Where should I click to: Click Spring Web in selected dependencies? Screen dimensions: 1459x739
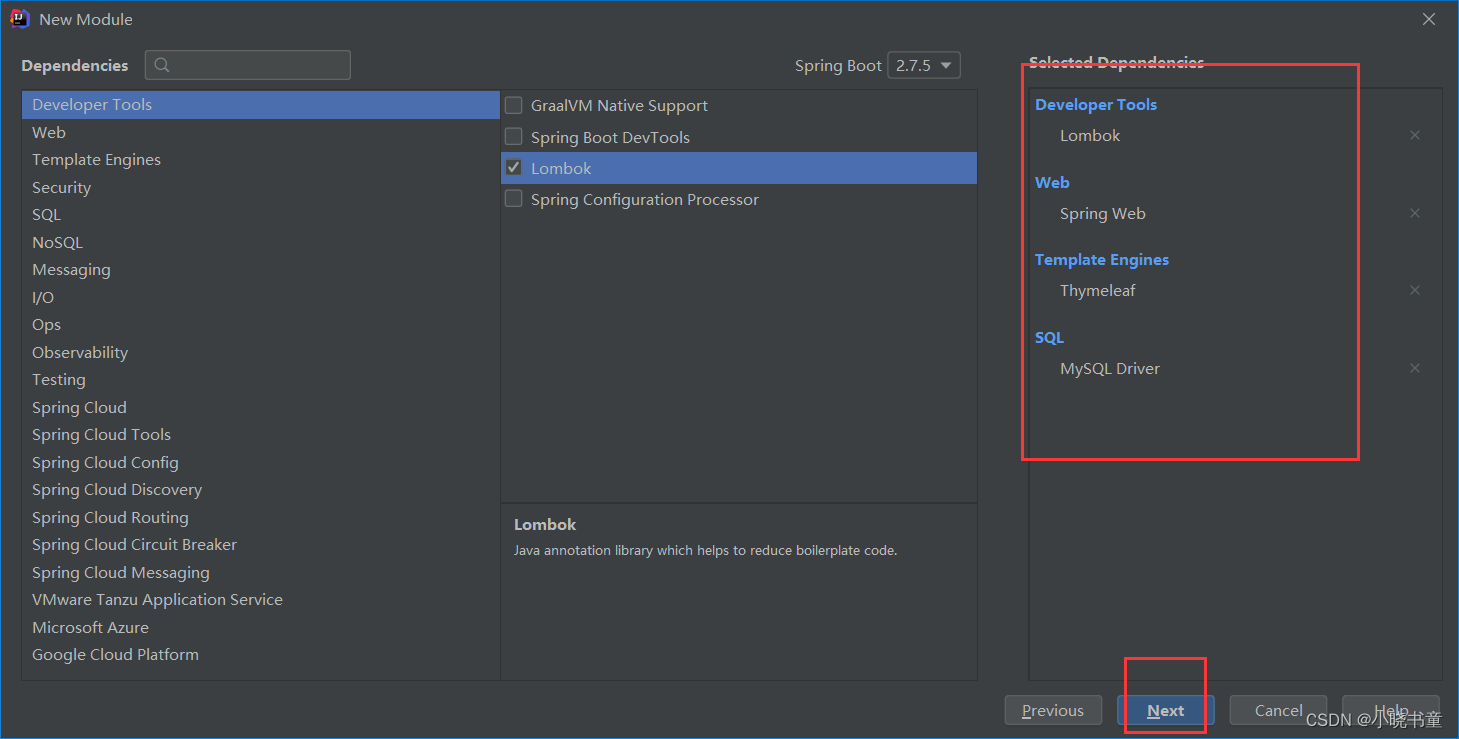point(1103,213)
